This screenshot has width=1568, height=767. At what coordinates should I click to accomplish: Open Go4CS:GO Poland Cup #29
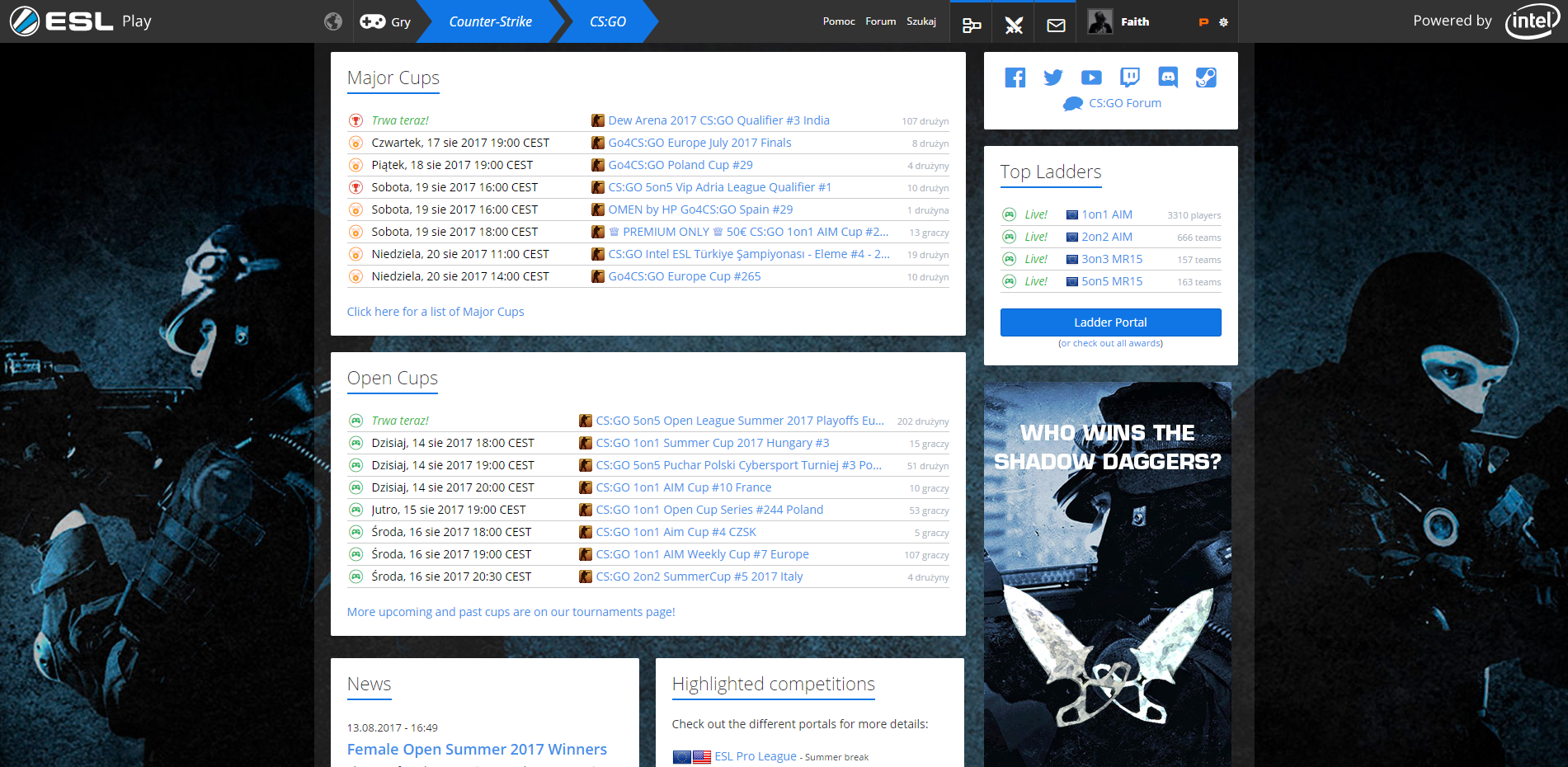tap(680, 165)
